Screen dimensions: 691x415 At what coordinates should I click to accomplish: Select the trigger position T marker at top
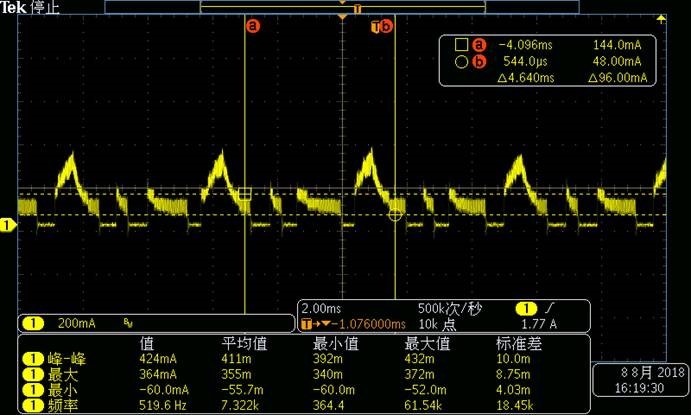tap(357, 8)
